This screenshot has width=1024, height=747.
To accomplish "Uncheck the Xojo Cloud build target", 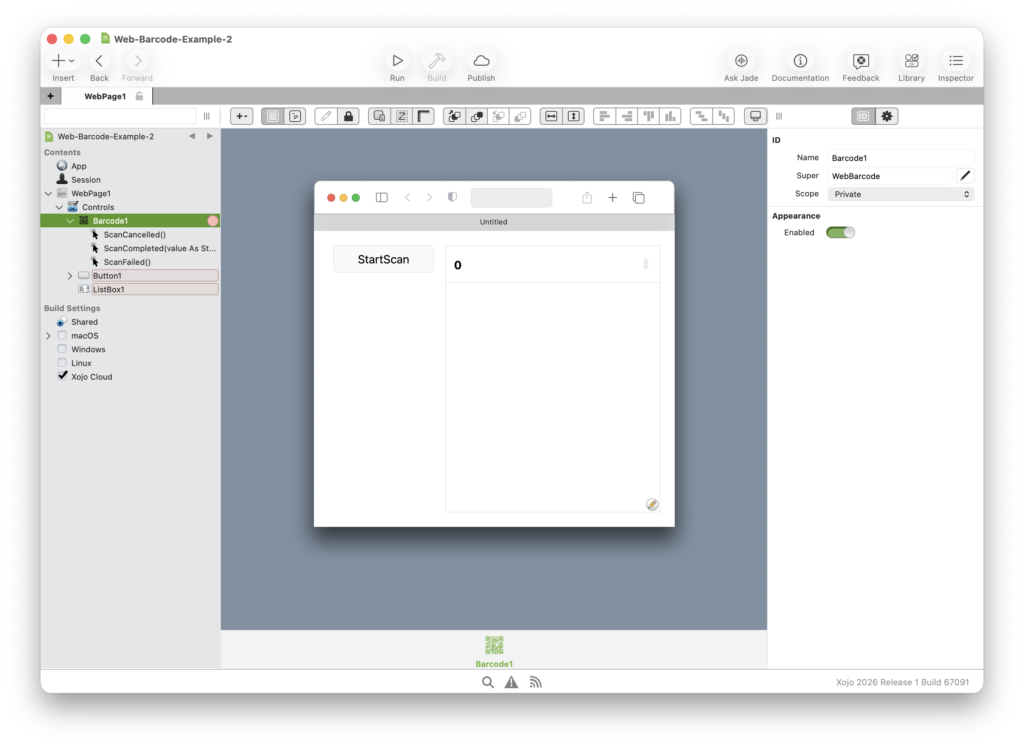I will pos(62,376).
